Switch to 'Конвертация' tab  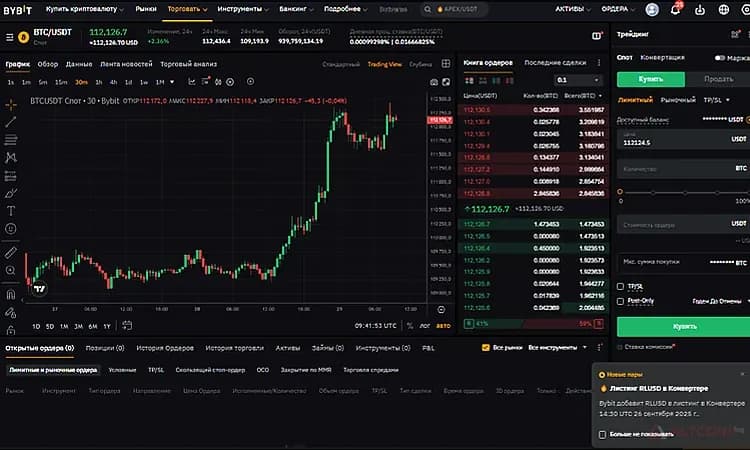tap(662, 57)
